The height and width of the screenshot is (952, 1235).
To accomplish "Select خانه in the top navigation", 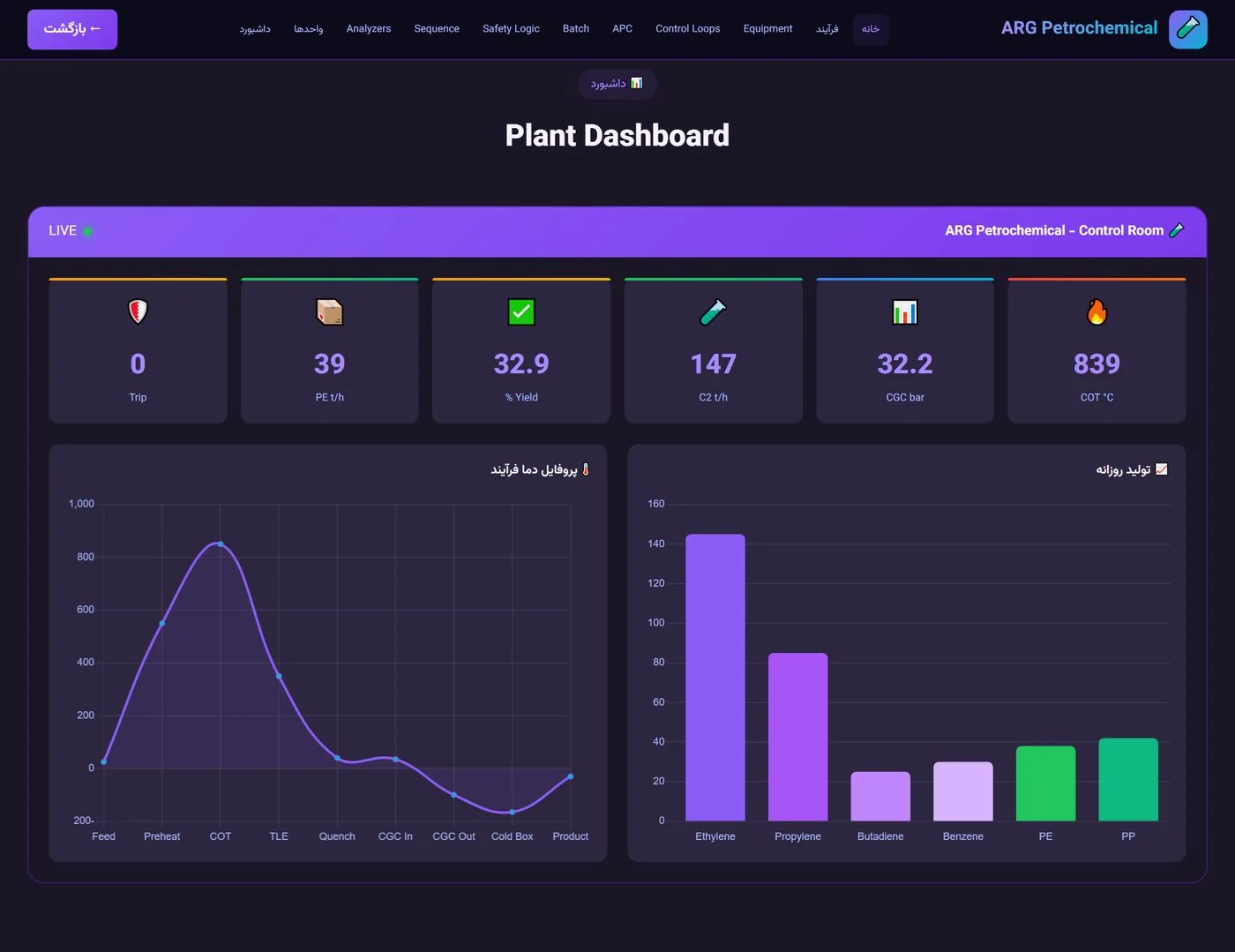I will [x=871, y=29].
